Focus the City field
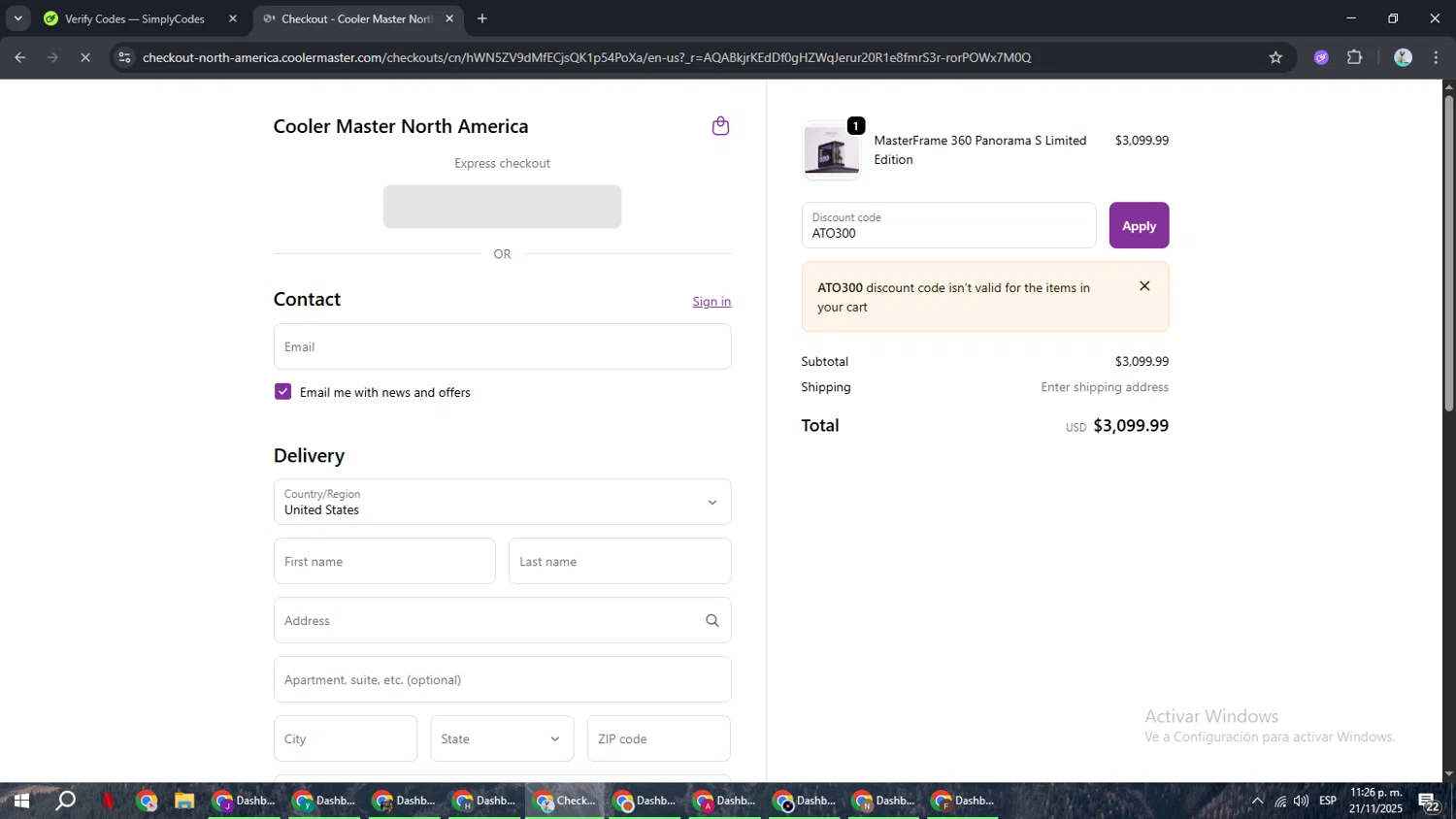This screenshot has width=1456, height=819. (346, 738)
